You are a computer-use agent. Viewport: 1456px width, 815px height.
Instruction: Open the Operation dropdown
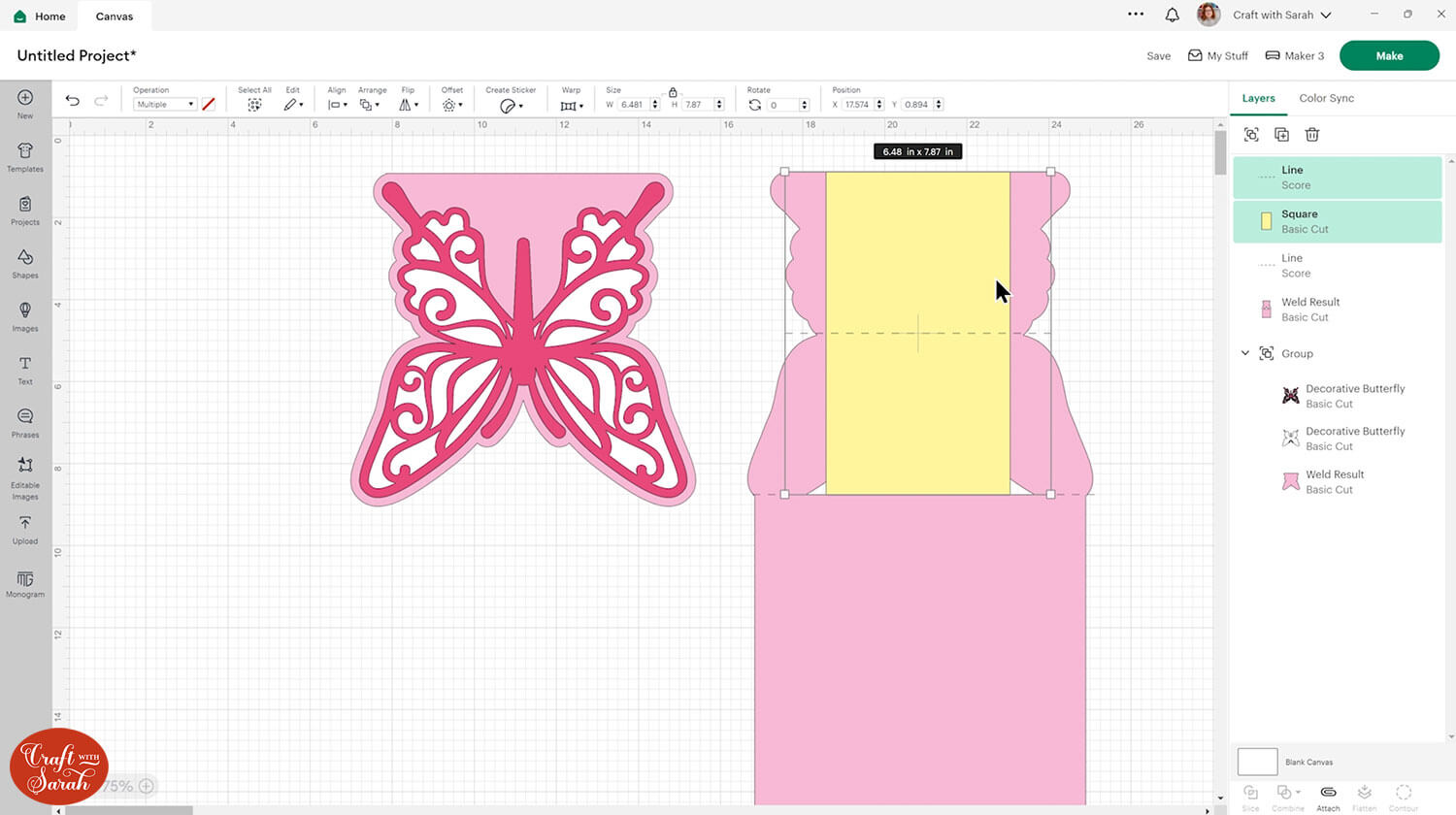[165, 105]
